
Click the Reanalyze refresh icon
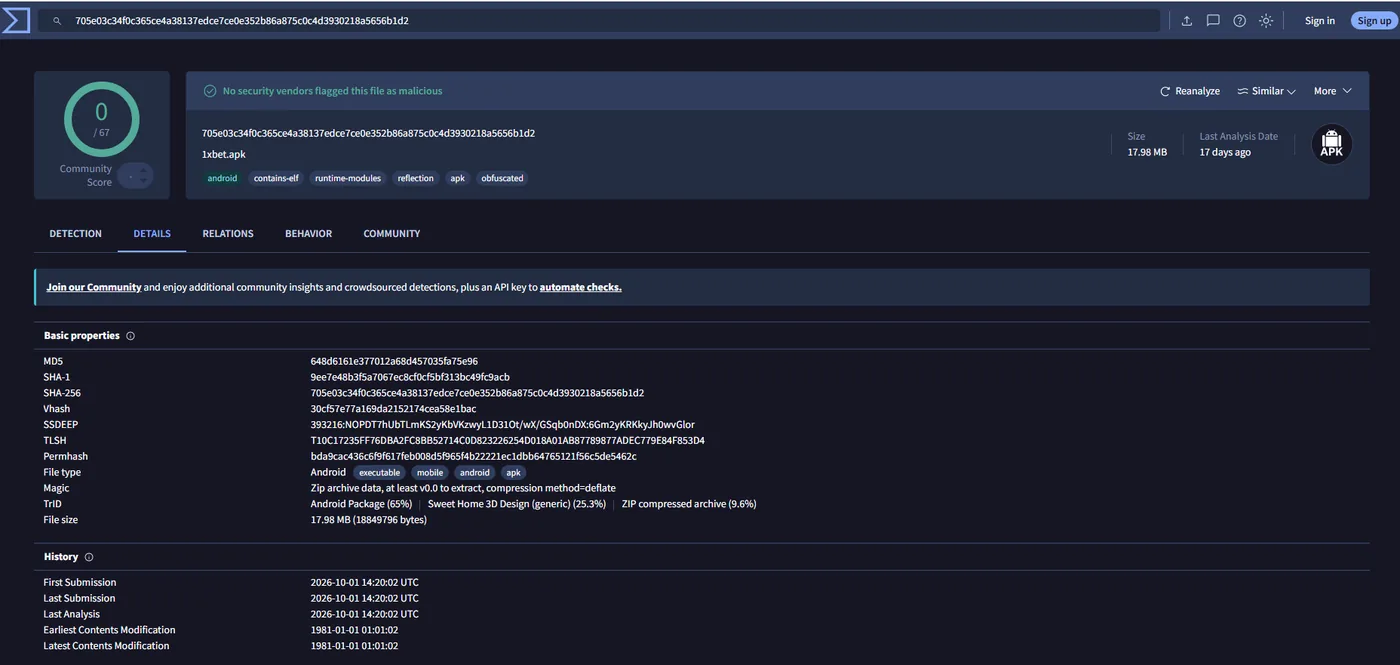pos(1165,91)
